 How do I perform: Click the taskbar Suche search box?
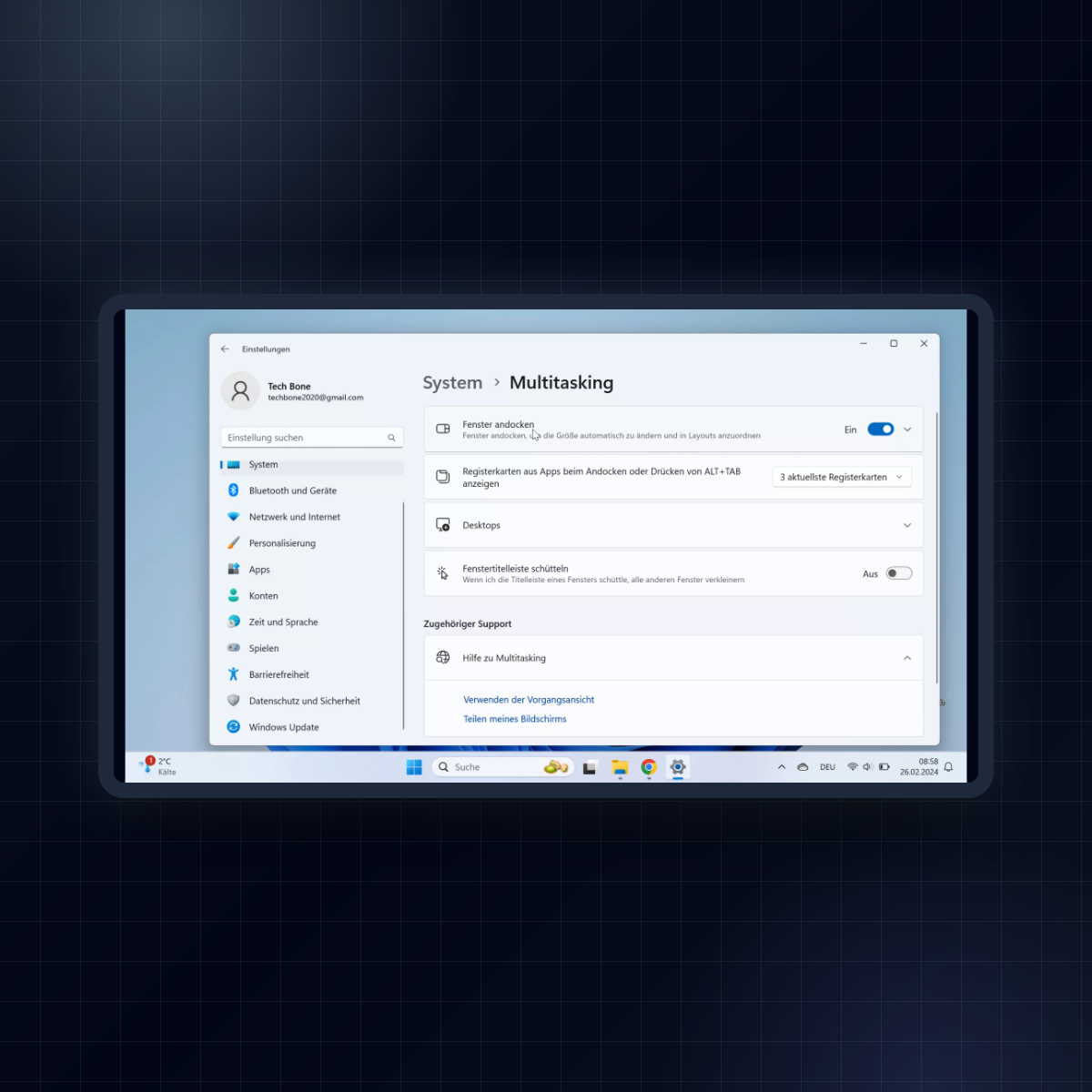tap(502, 767)
